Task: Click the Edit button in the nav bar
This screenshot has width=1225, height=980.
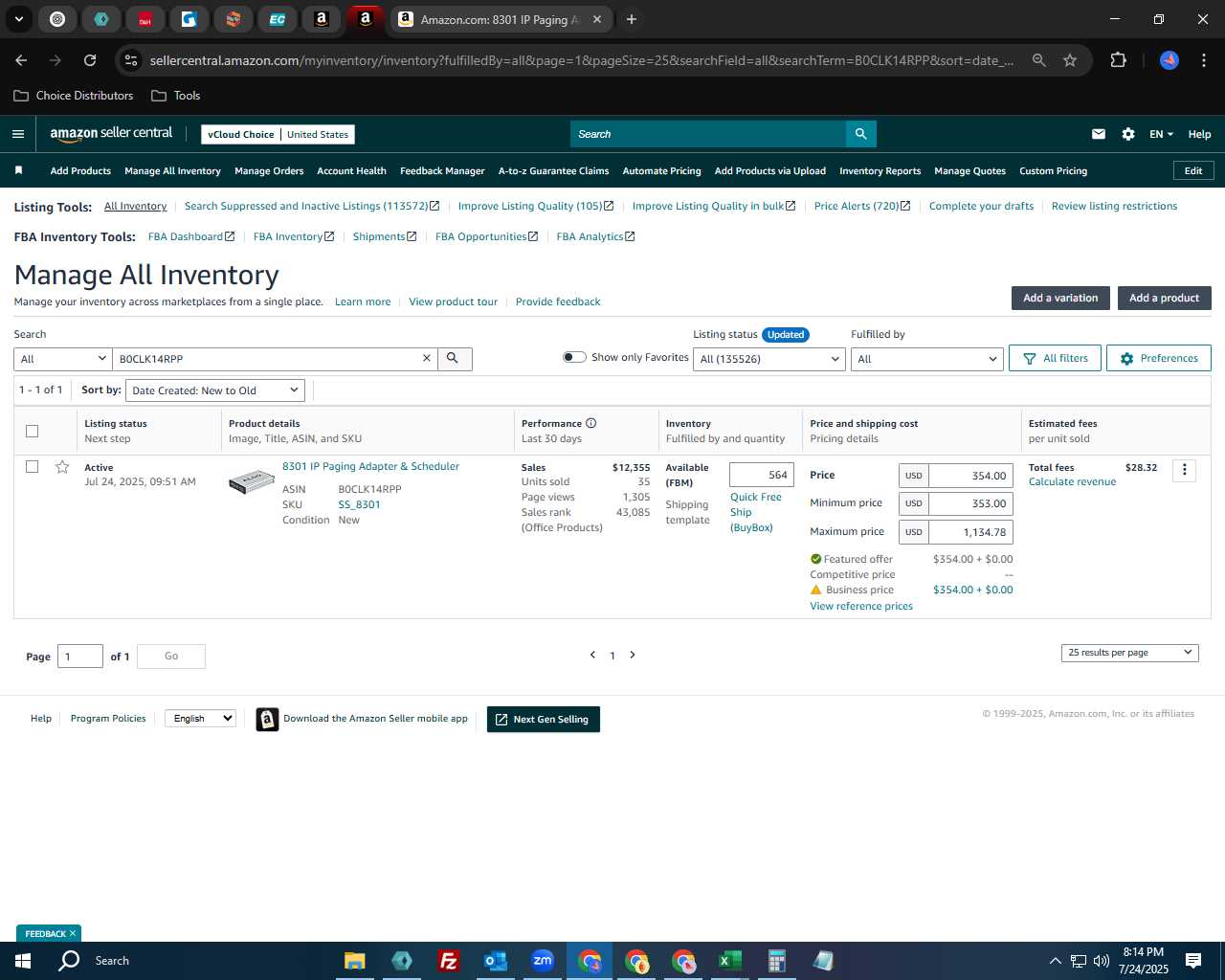Action: click(x=1193, y=170)
